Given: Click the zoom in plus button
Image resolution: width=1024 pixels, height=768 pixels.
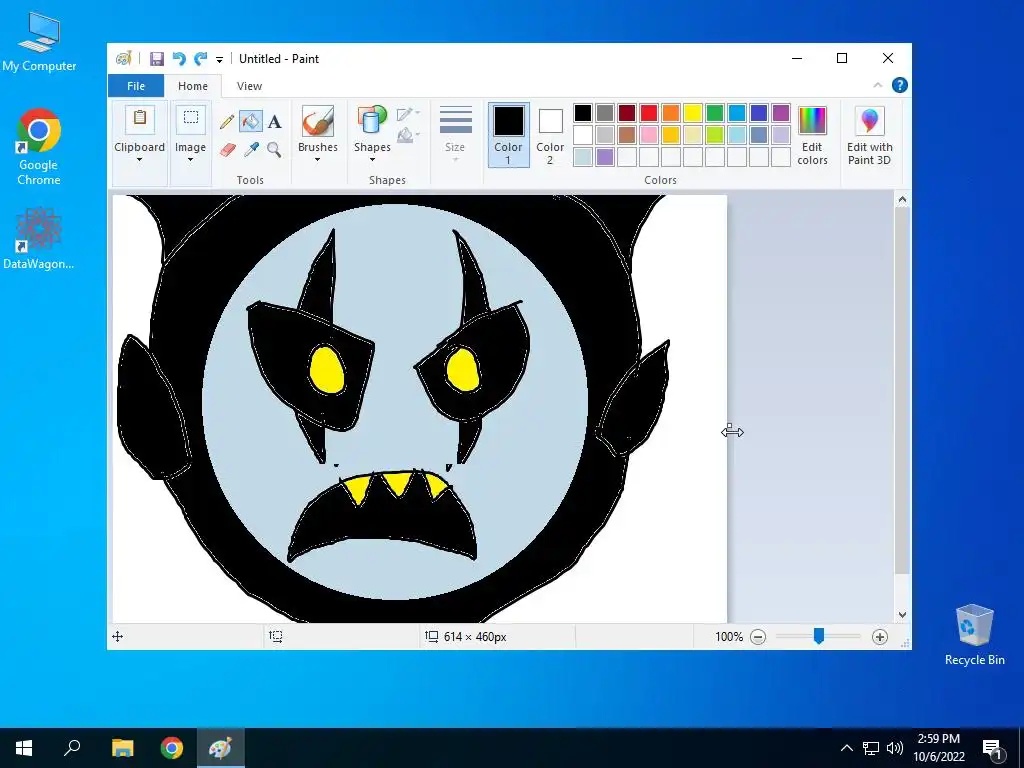Looking at the screenshot, I should pos(880,637).
